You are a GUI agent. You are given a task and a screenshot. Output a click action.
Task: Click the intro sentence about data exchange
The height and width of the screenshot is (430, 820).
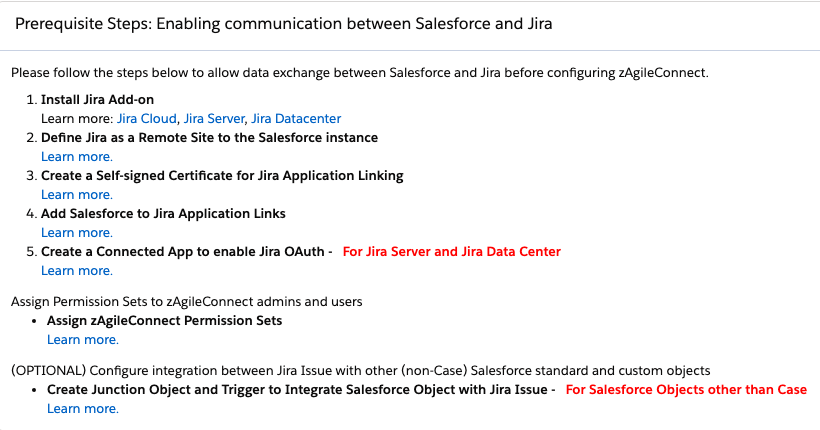tap(359, 73)
